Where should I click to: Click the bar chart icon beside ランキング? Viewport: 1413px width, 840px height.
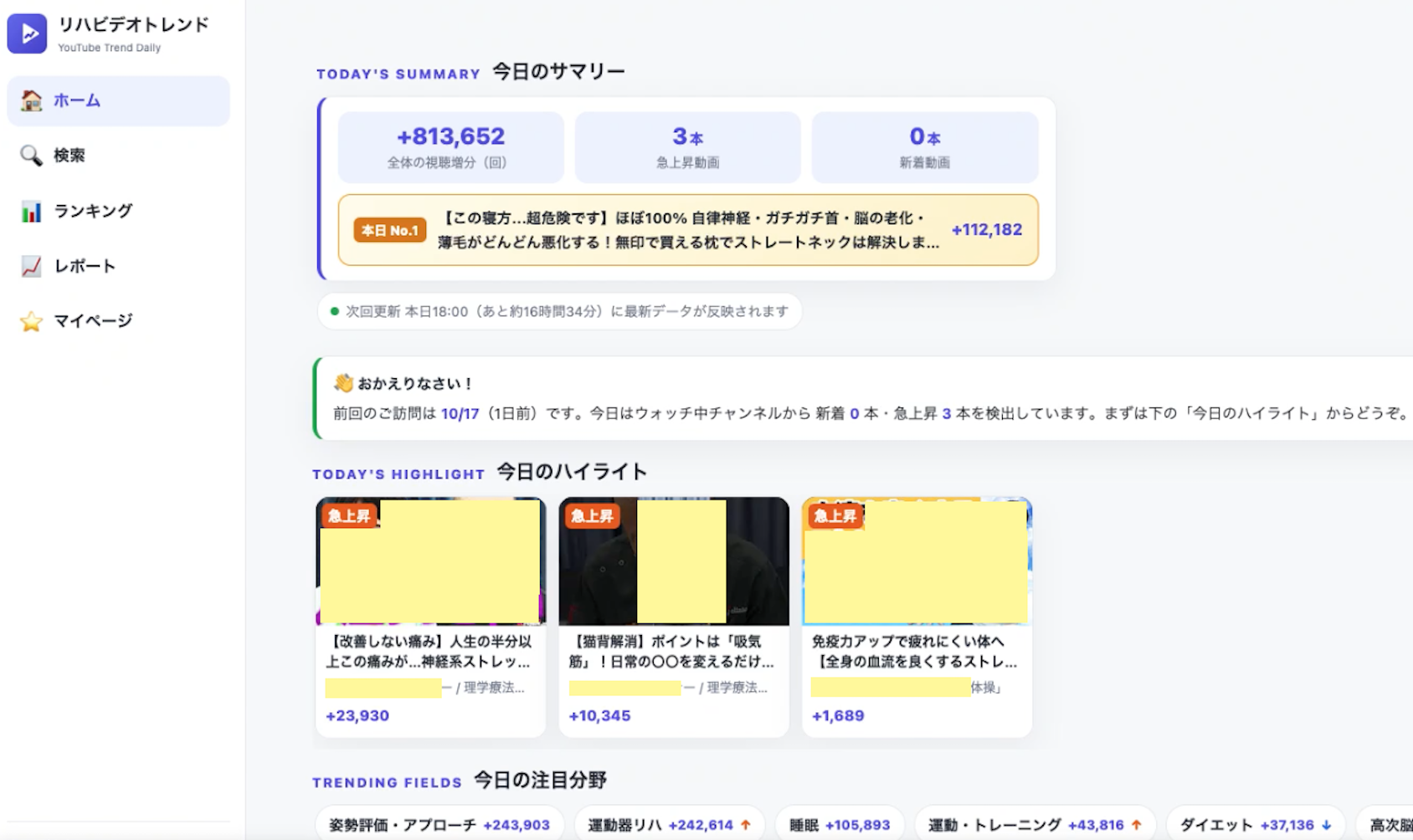[x=31, y=211]
